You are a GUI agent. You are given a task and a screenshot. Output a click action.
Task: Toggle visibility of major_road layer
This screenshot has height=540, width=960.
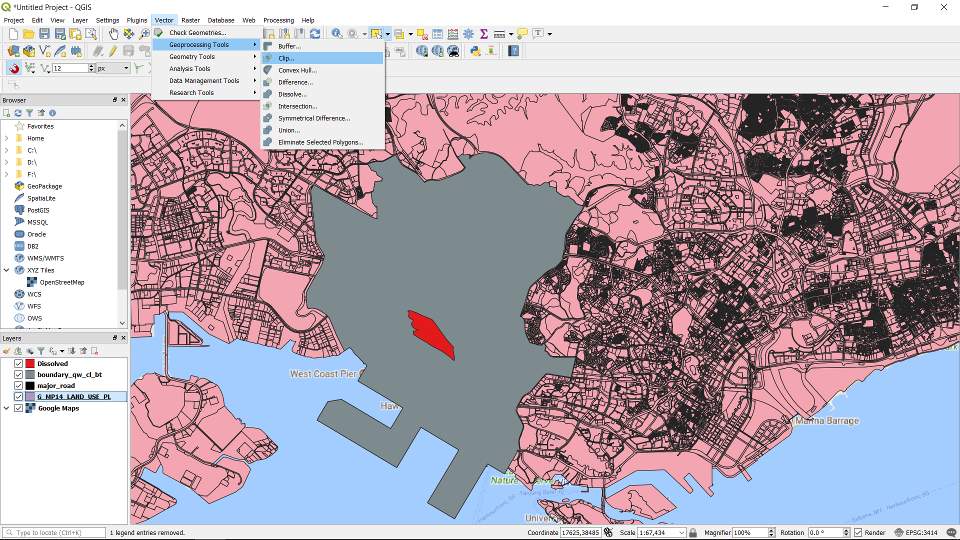point(18,385)
